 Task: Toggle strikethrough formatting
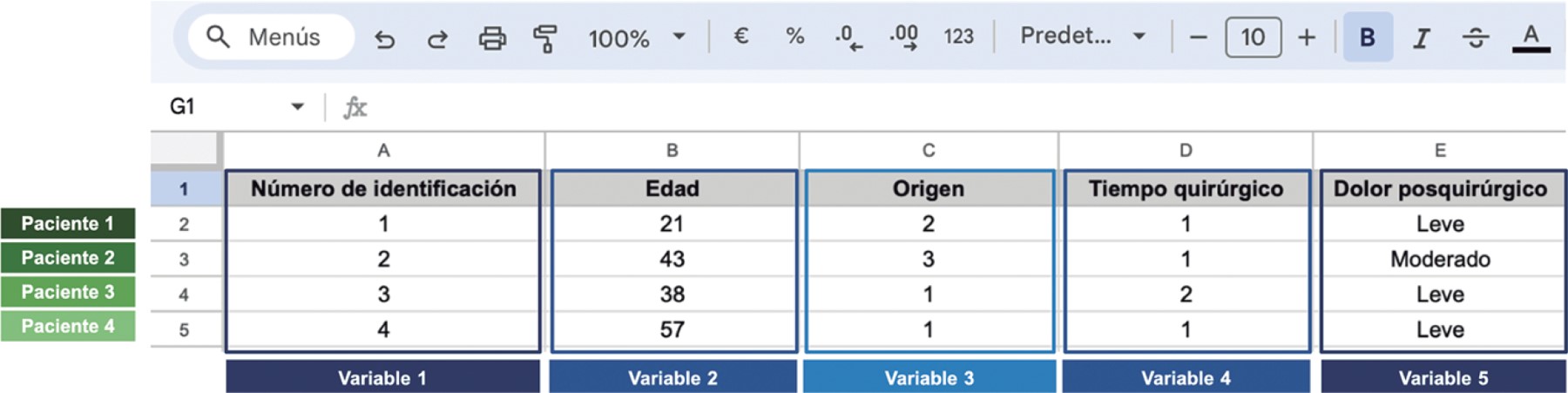(x=1476, y=37)
